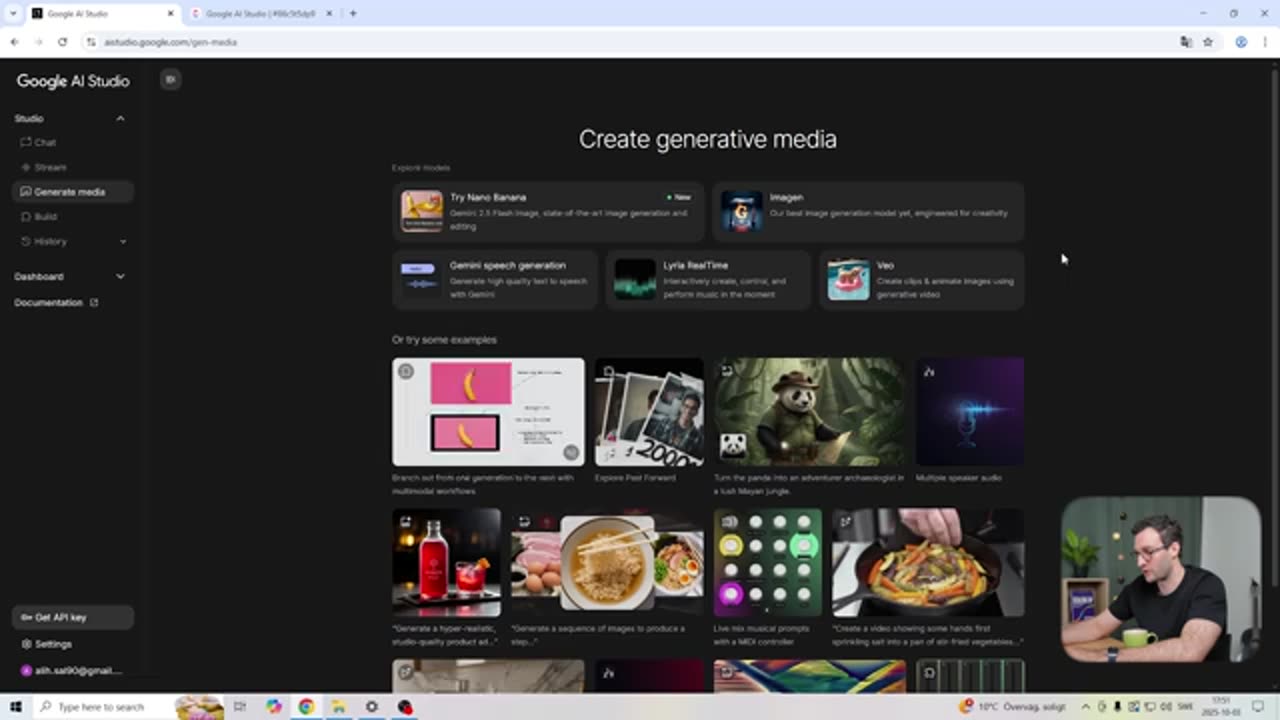Open the multimodal workflows banana example
This screenshot has width=1280, height=720.
point(488,412)
